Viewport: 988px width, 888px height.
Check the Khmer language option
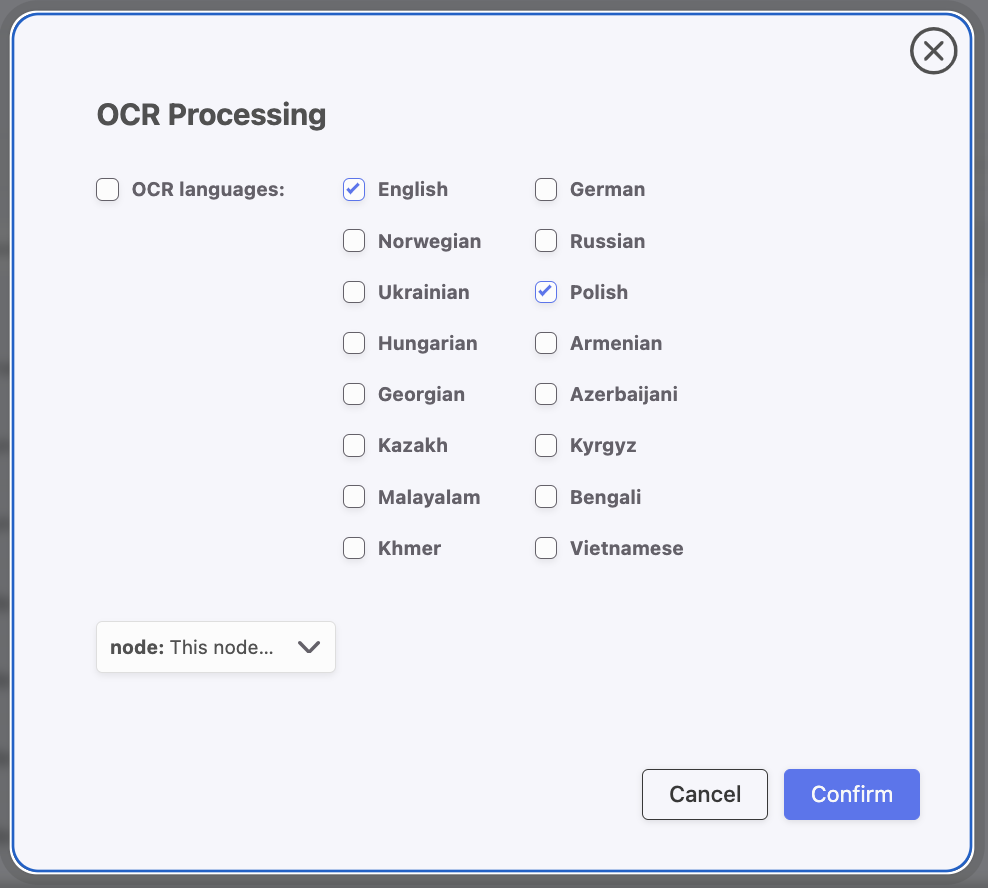354,548
